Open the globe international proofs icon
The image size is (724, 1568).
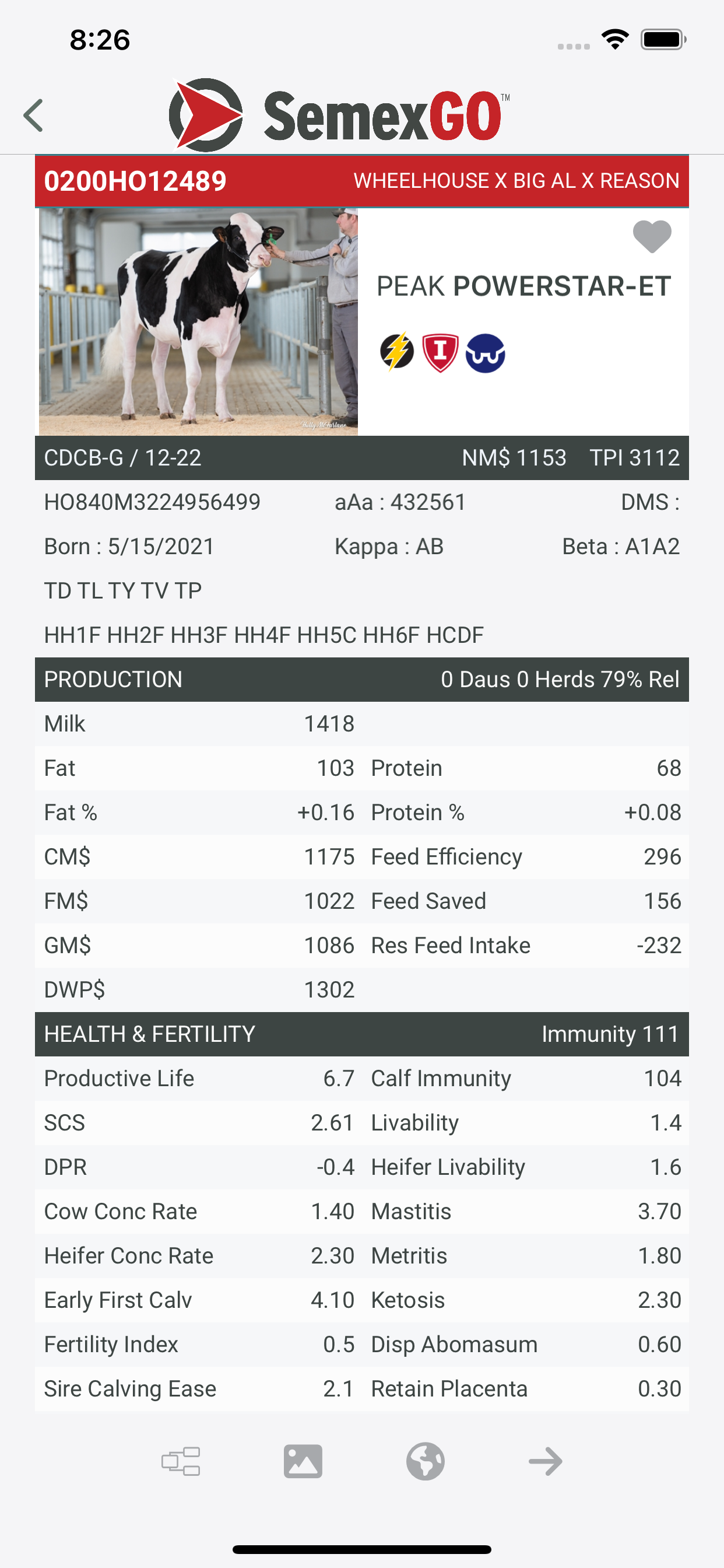point(426,1461)
